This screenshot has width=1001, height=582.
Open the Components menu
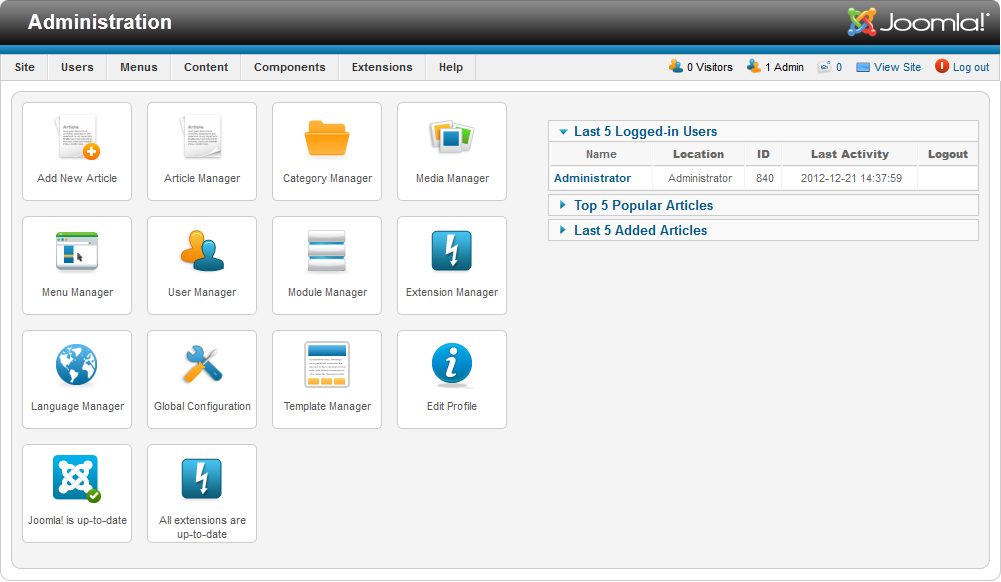[x=289, y=67]
